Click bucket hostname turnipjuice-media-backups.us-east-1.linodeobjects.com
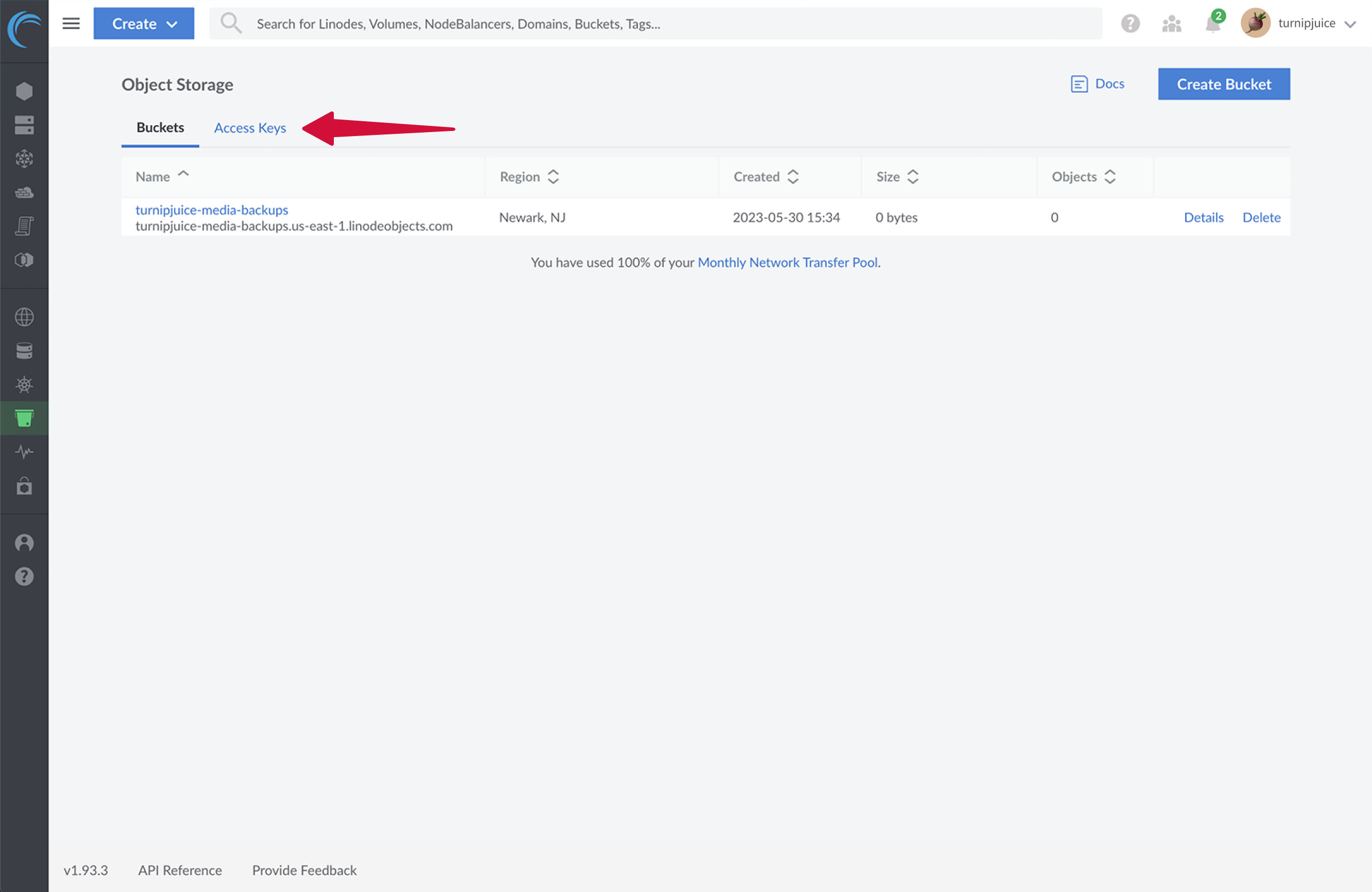The height and width of the screenshot is (892, 1372). pos(294,226)
